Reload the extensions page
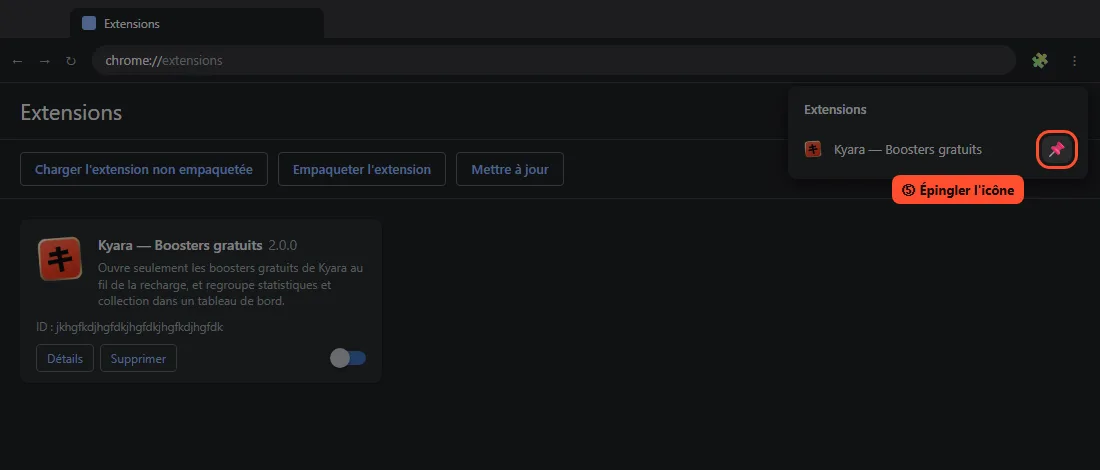1100x470 pixels. pyautogui.click(x=71, y=61)
